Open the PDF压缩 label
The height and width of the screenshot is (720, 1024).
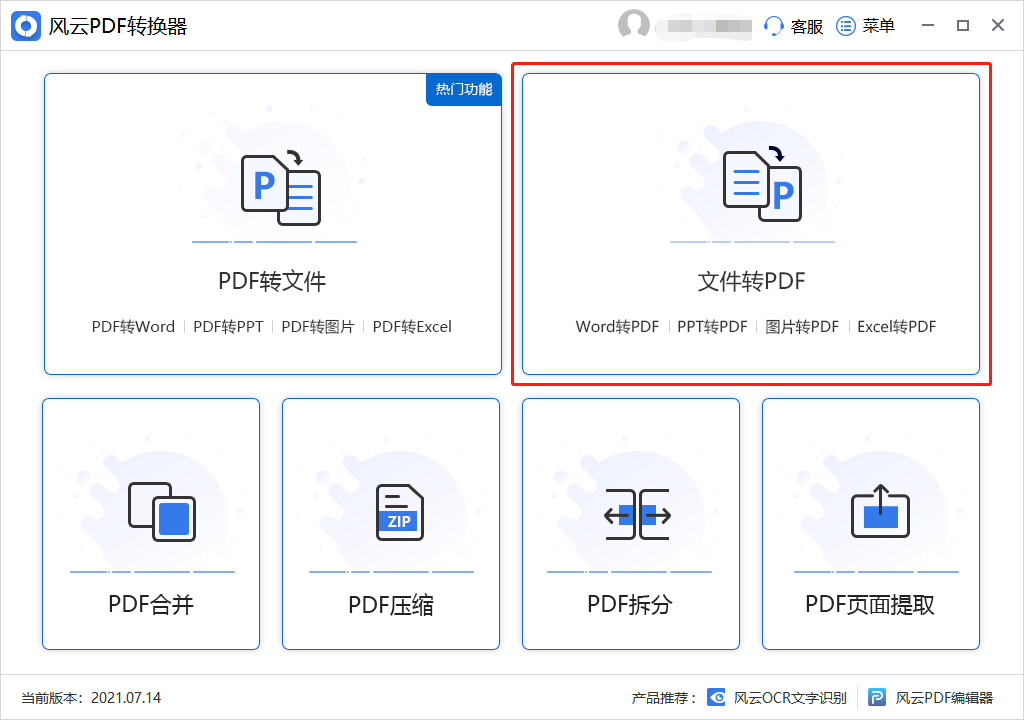[x=391, y=605]
